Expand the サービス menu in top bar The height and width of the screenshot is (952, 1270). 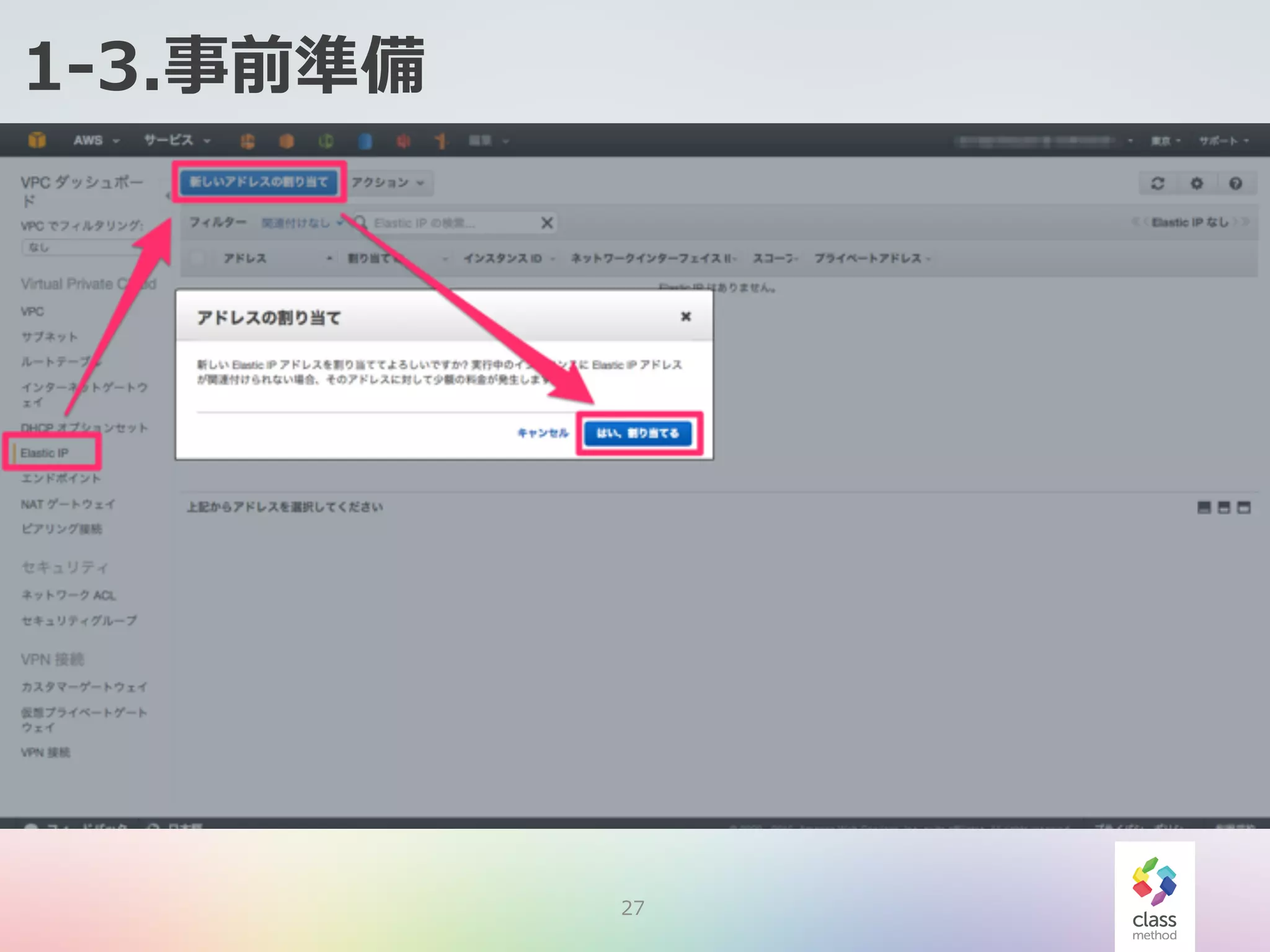point(177,141)
